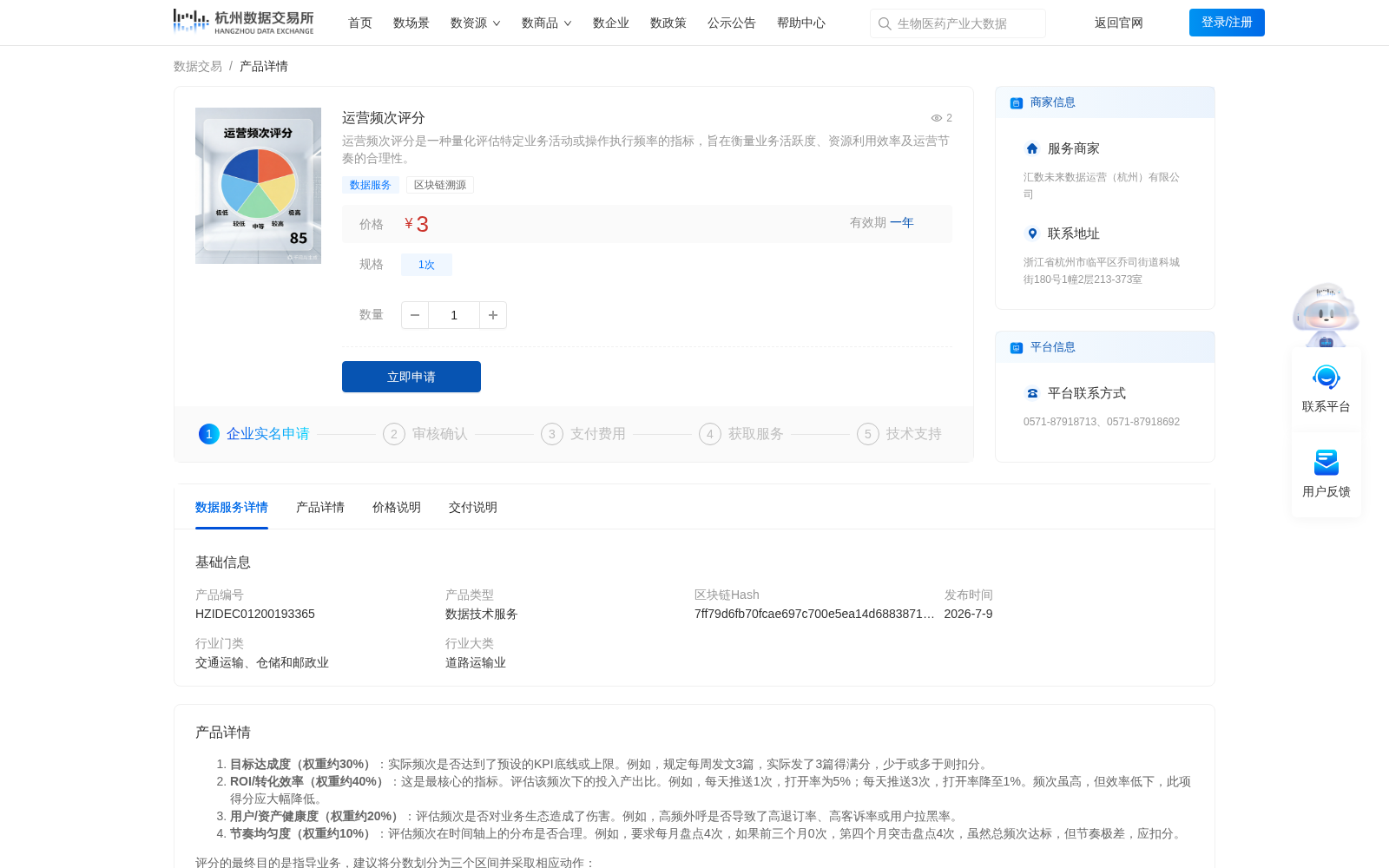Click 交通运输、仓储和邮政业 industry value
The height and width of the screenshot is (868, 1389).
(x=262, y=662)
